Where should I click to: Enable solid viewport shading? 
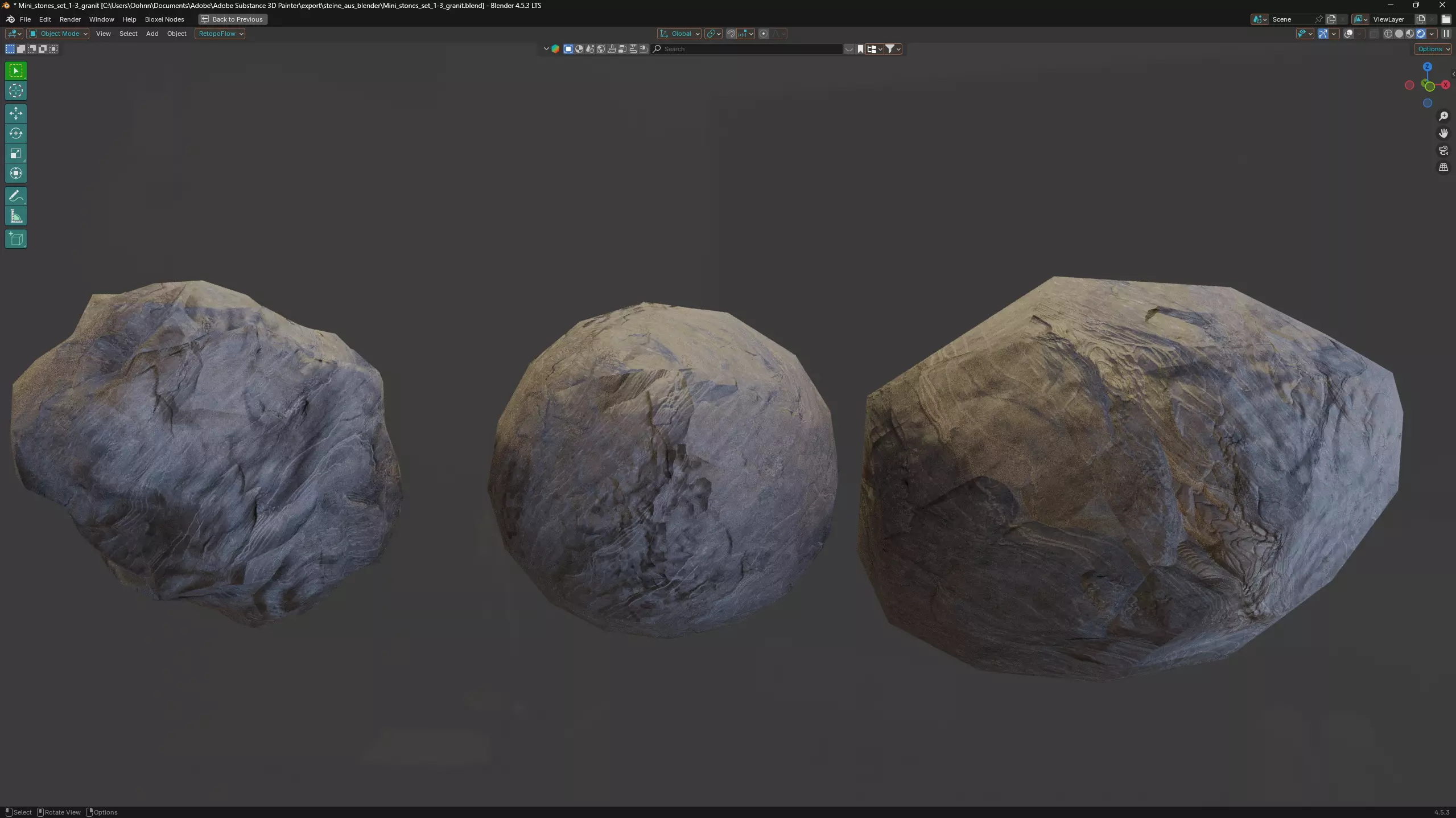pos(1399,34)
